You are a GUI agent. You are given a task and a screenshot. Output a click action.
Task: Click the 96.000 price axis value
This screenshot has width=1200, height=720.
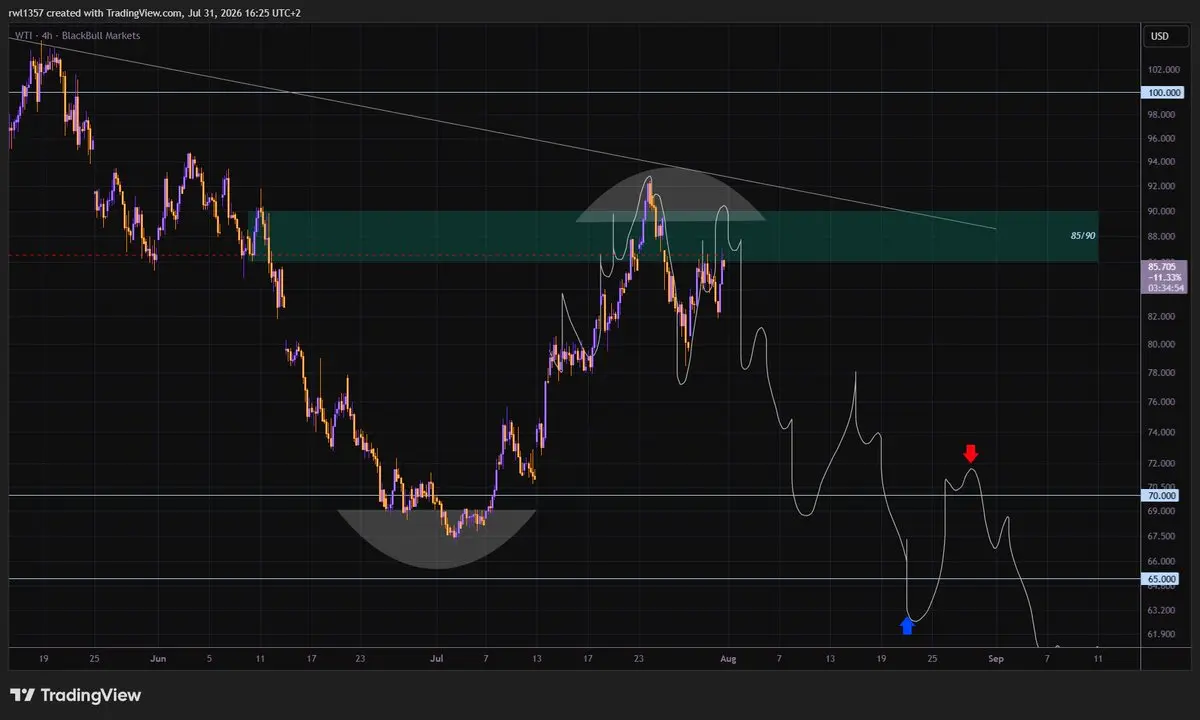click(x=1163, y=139)
